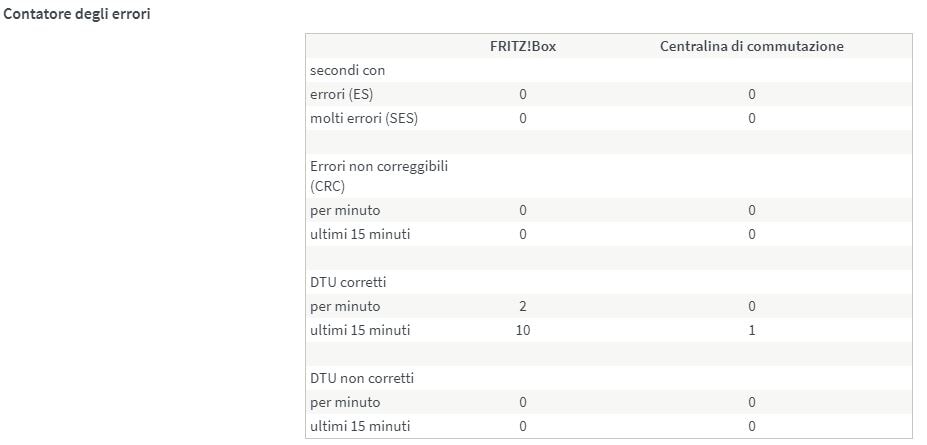The image size is (927, 445).
Task: Click Centralina DTU corretti per minuto value
Action: click(751, 306)
